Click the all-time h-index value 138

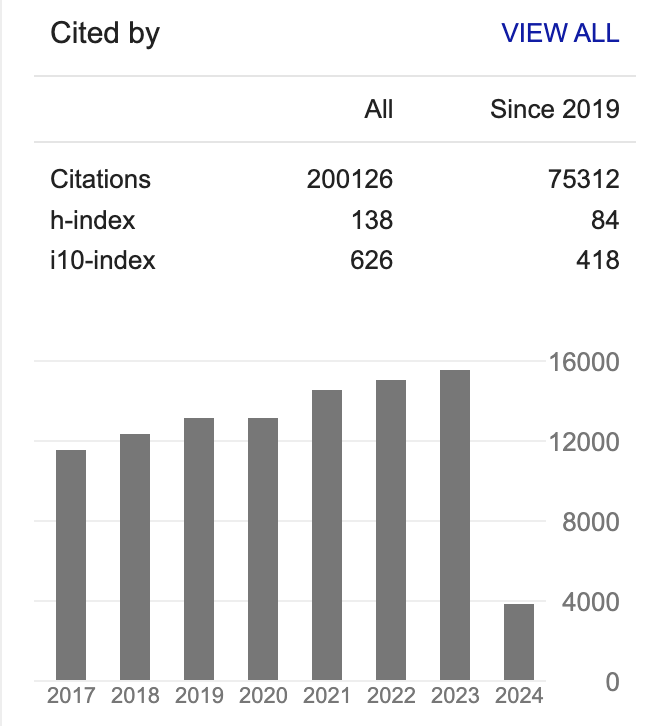click(x=371, y=221)
